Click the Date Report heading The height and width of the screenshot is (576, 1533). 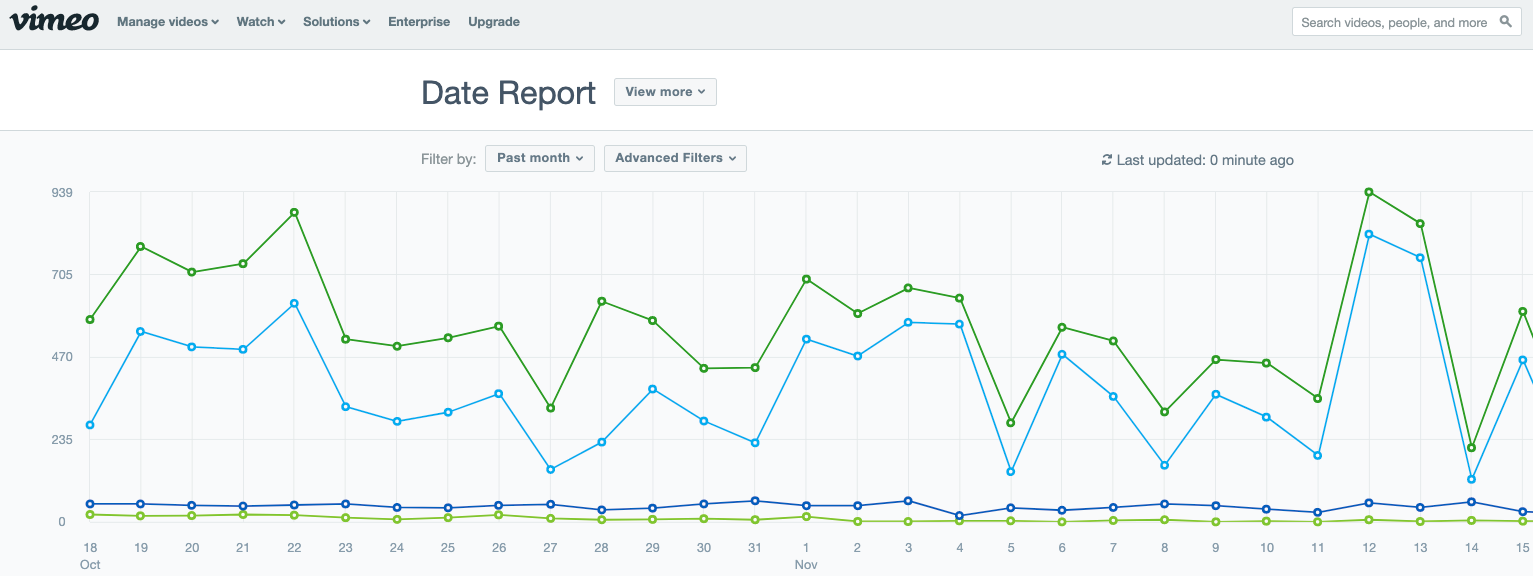coord(509,93)
